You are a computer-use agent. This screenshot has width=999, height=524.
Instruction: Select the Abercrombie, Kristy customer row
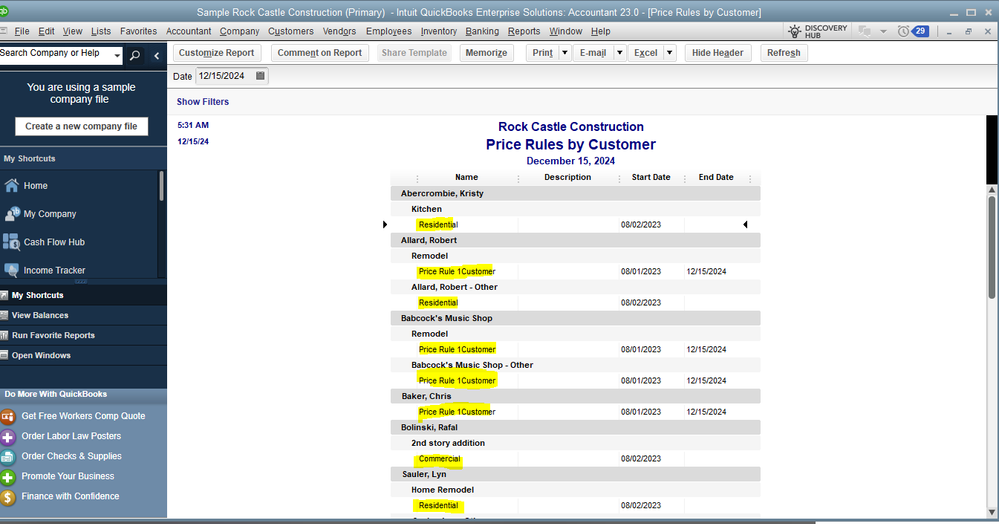(575, 193)
